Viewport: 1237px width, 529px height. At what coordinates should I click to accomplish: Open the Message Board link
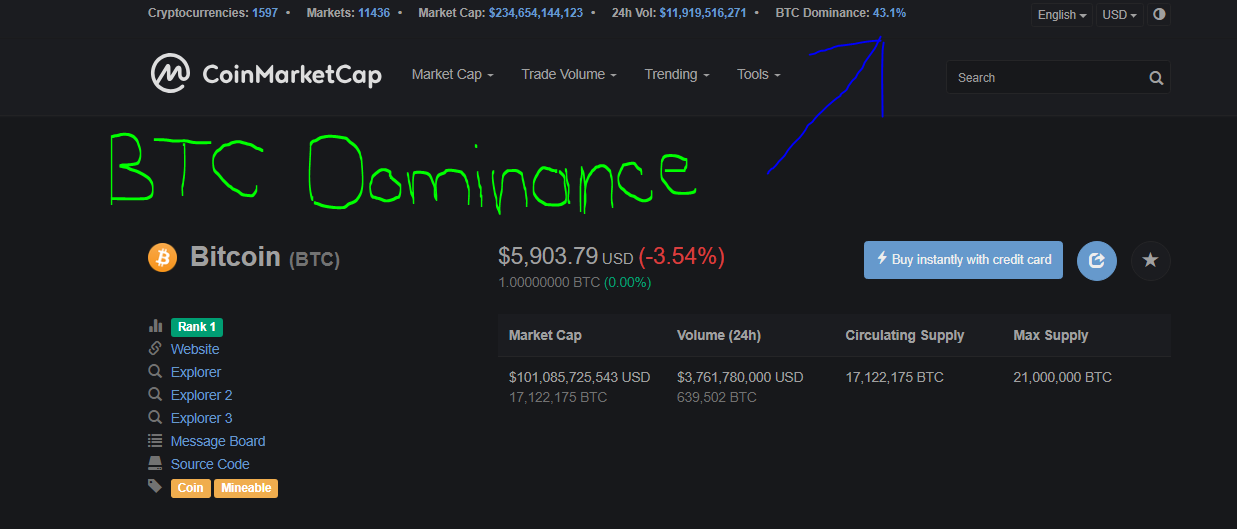click(218, 441)
